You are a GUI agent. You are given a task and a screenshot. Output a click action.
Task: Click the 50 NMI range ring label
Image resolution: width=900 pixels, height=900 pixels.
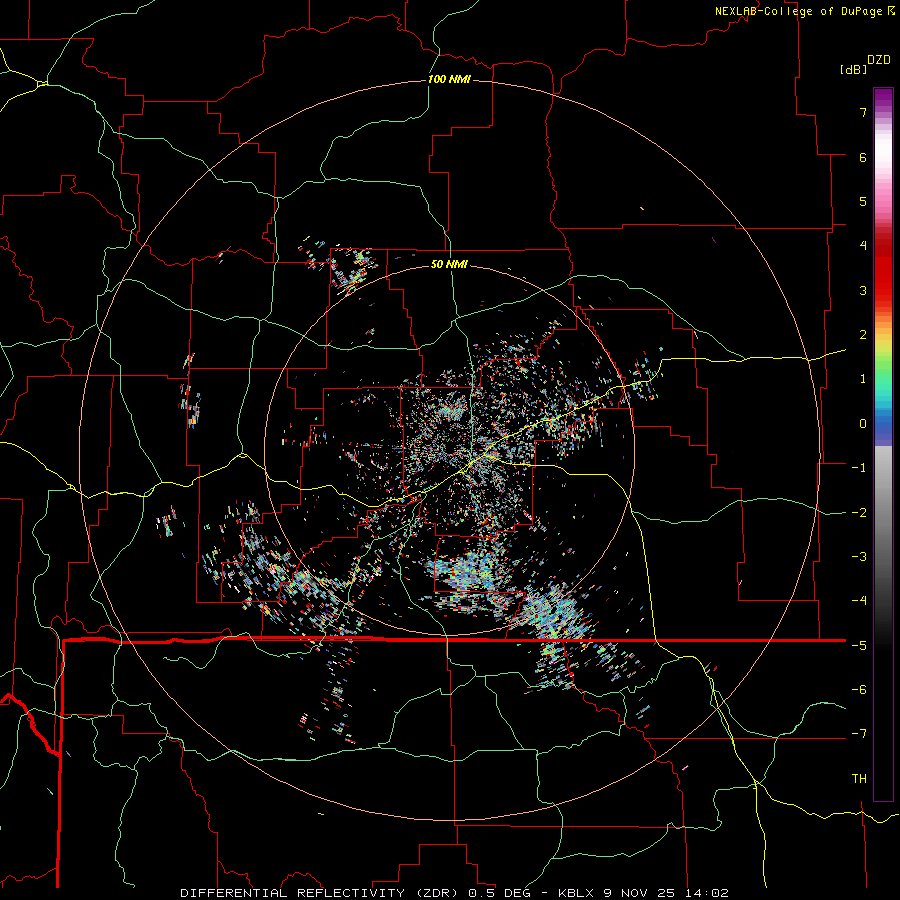point(449,264)
